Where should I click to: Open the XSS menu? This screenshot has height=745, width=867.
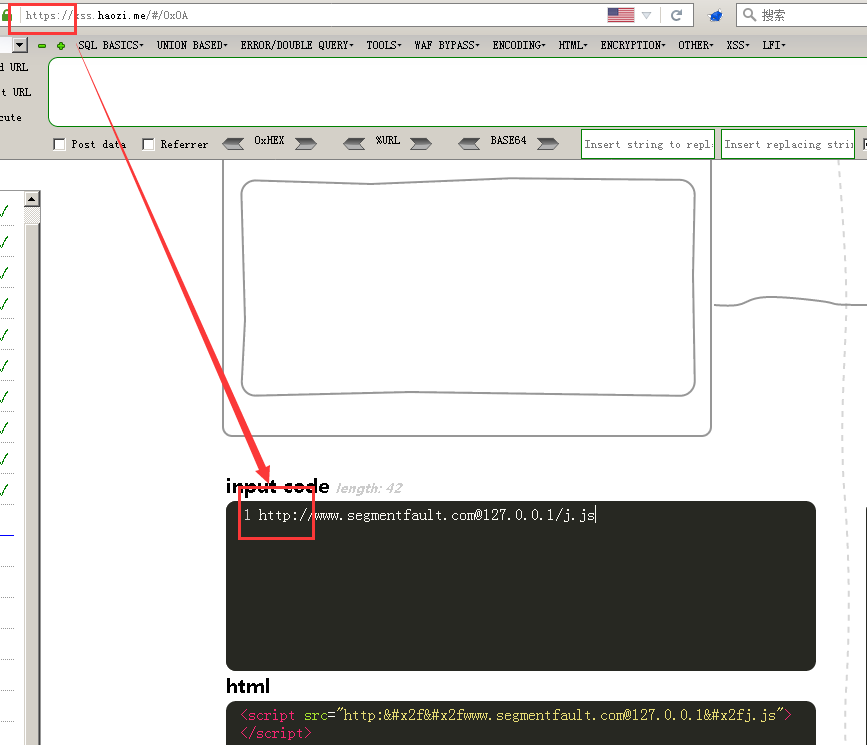(737, 45)
